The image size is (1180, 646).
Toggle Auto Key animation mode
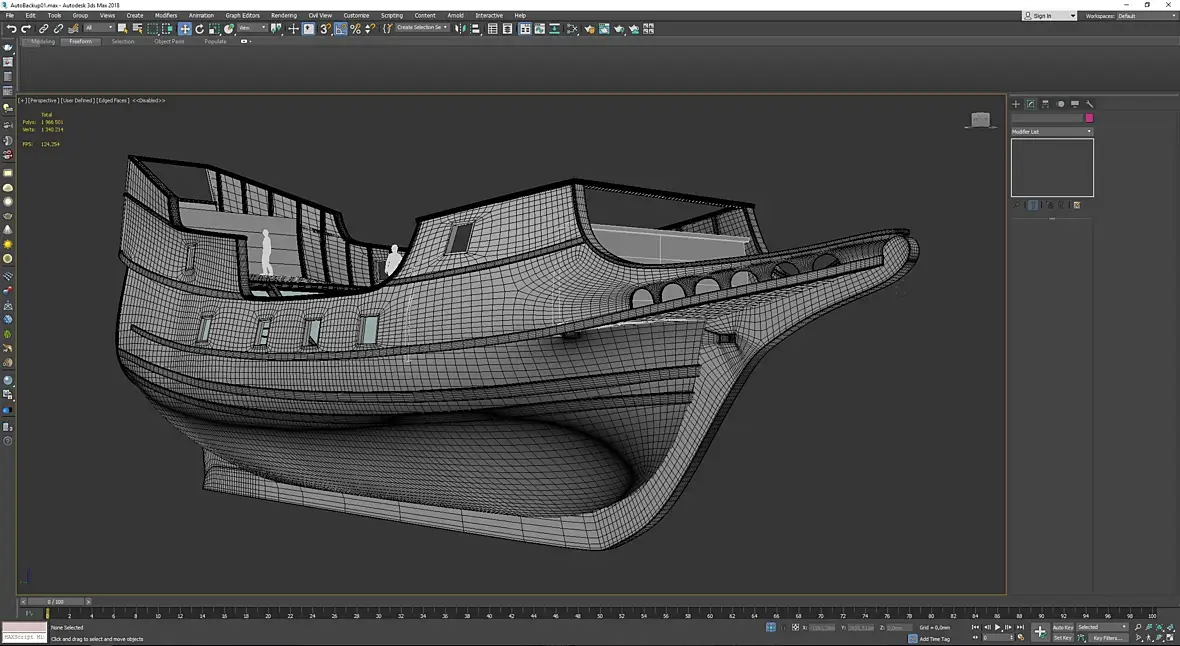pos(1062,627)
